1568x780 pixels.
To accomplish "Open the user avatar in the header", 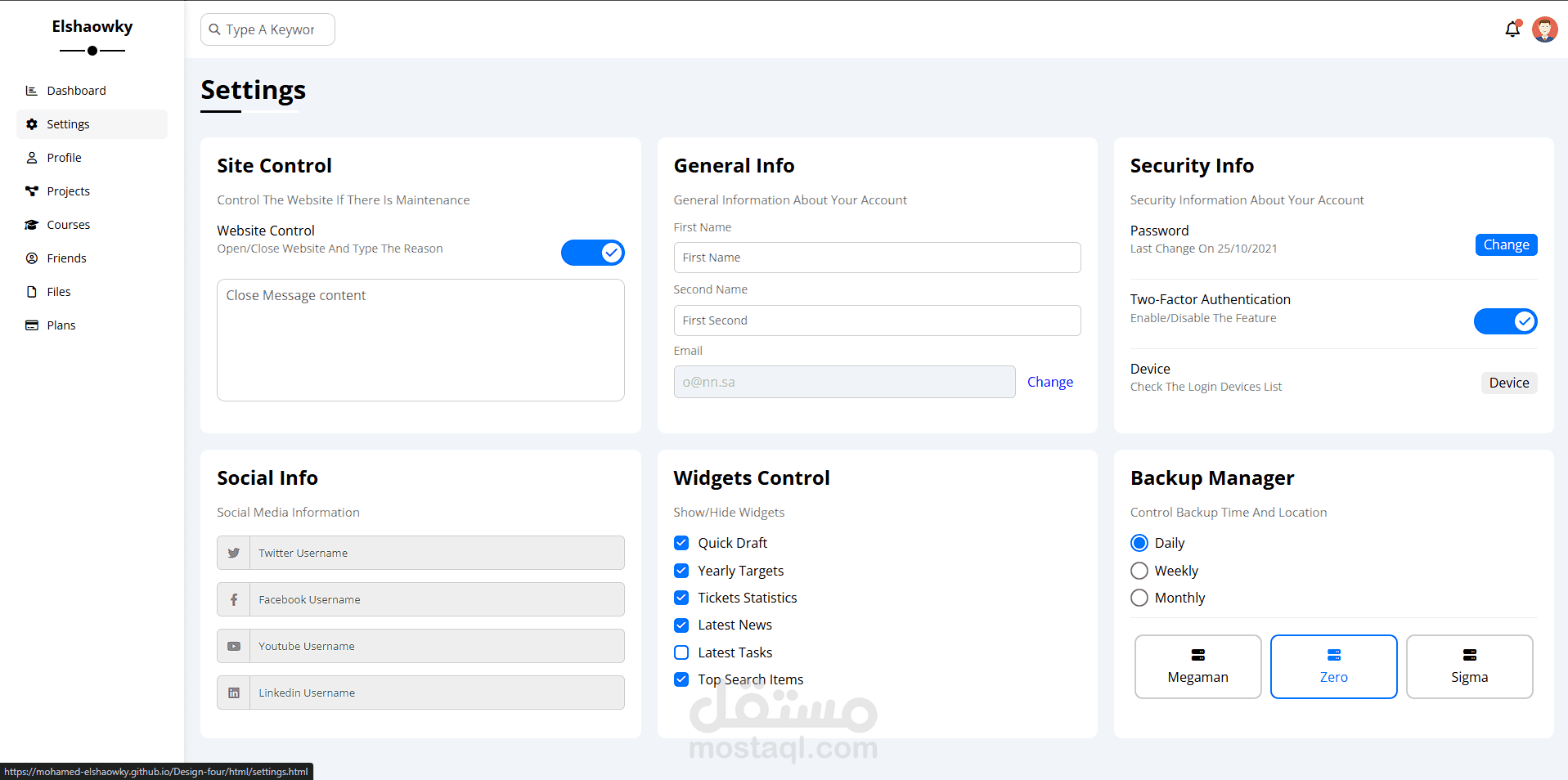I will [x=1544, y=29].
